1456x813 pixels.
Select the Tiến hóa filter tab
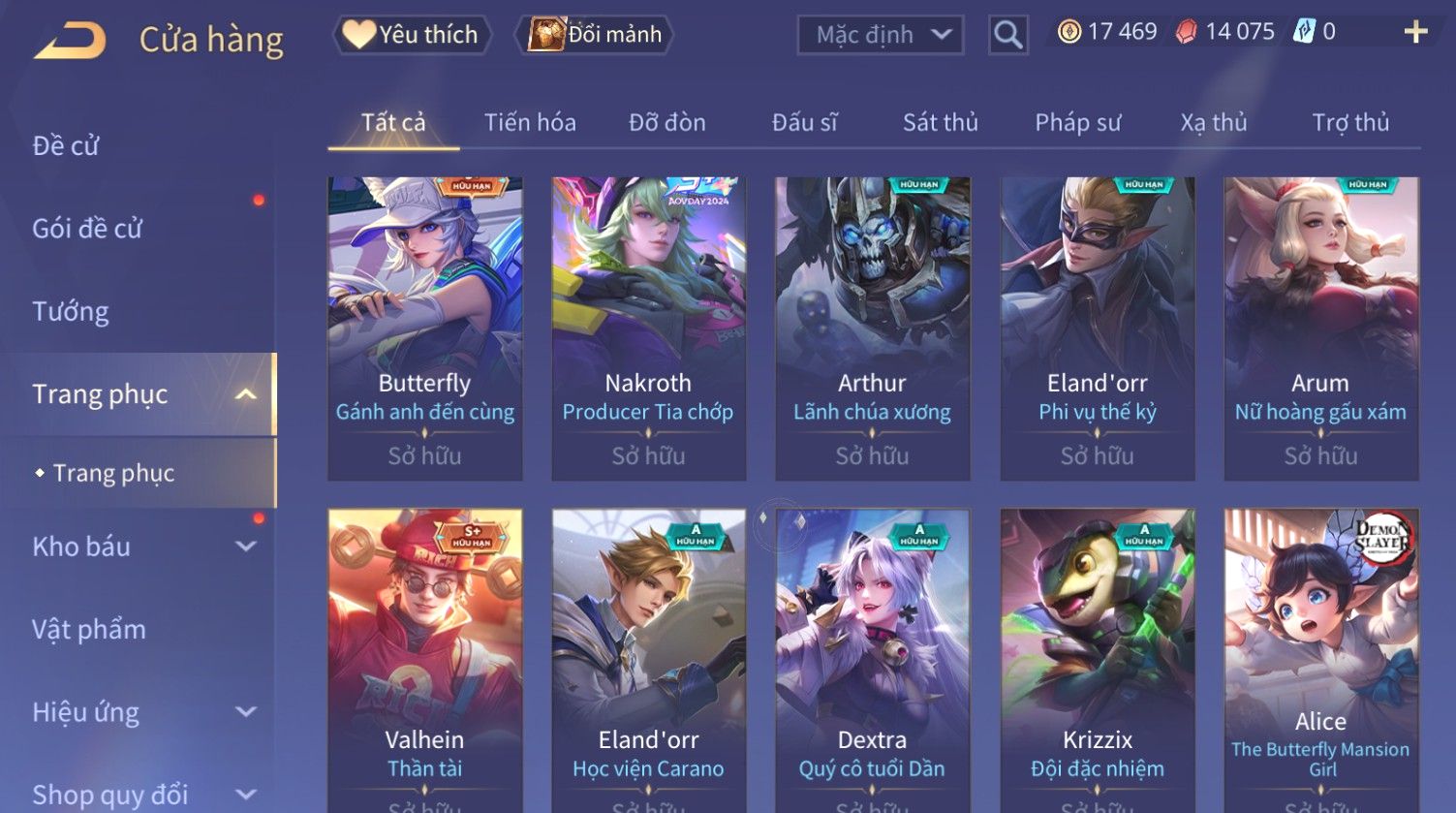point(530,123)
